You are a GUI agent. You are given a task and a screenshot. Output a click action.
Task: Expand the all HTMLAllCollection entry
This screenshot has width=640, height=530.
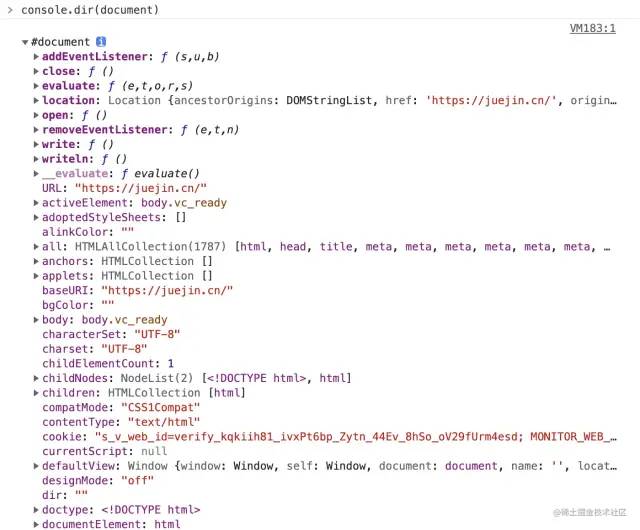pyautogui.click(x=36, y=247)
